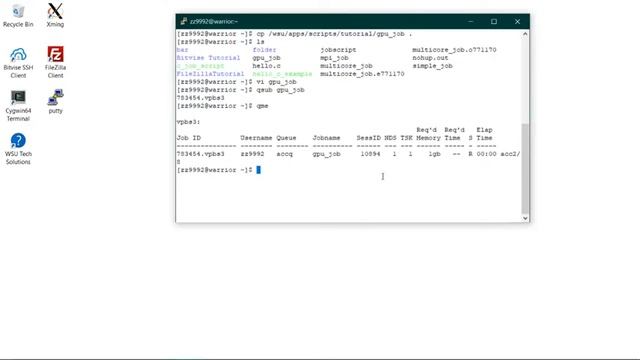Open the Recycle Bin desktop icon

tap(18, 16)
